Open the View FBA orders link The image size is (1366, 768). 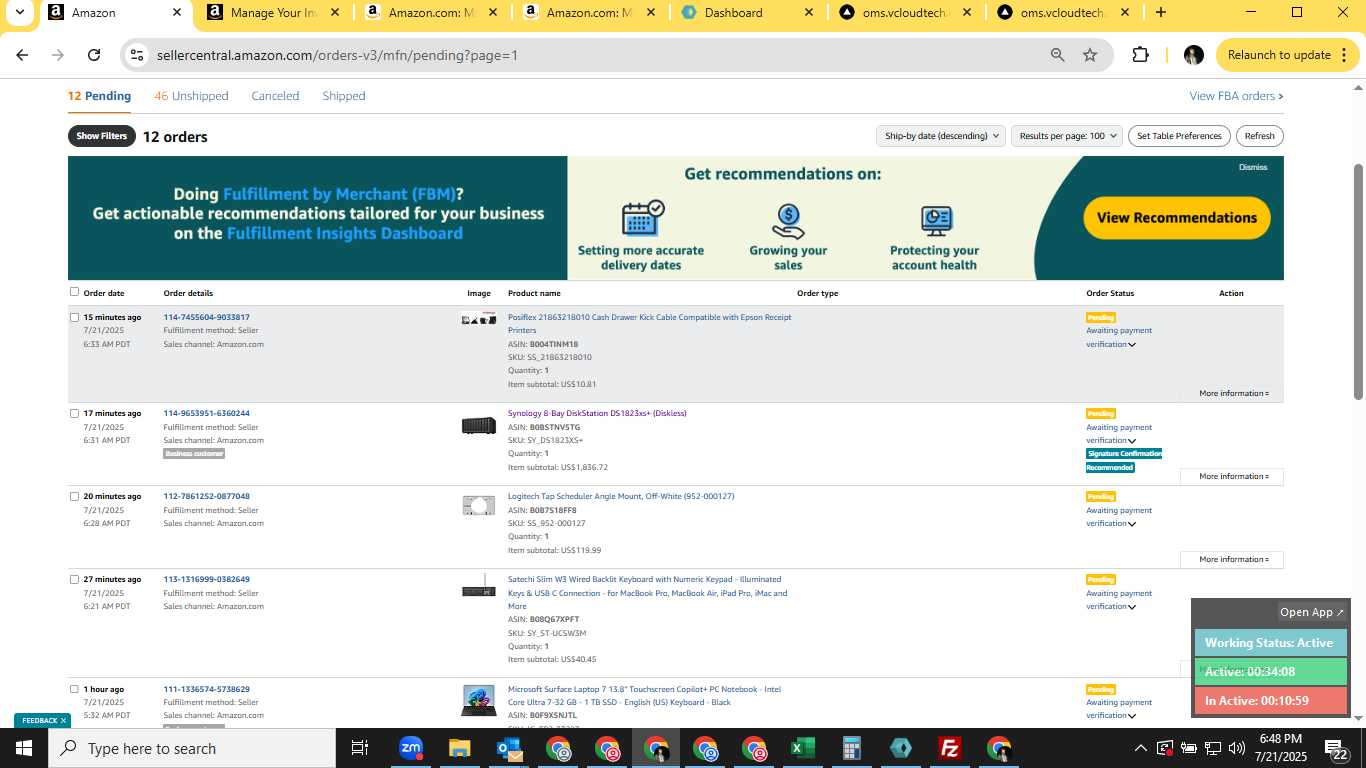click(1236, 96)
